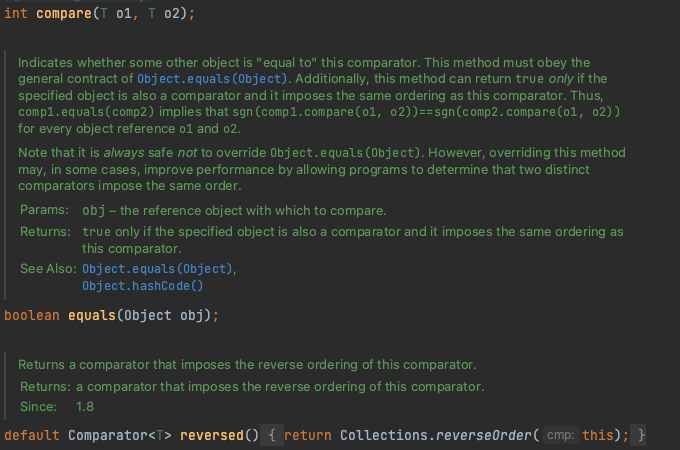Click the 'Params:' label in the doc
The height and width of the screenshot is (450, 680).
(44, 210)
